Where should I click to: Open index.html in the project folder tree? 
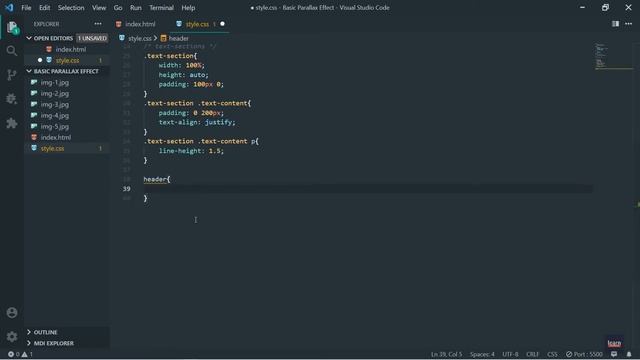(56, 138)
